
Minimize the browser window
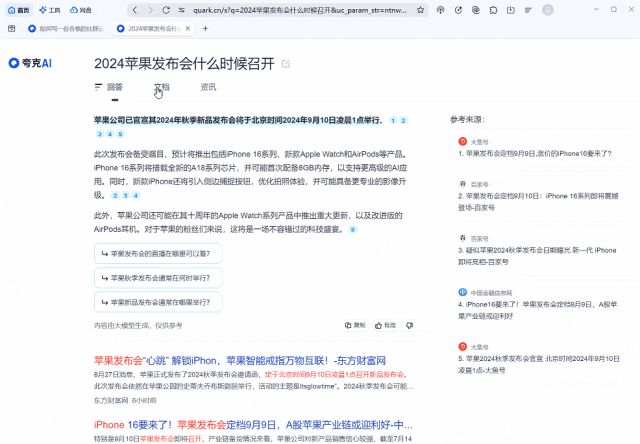[596, 9]
